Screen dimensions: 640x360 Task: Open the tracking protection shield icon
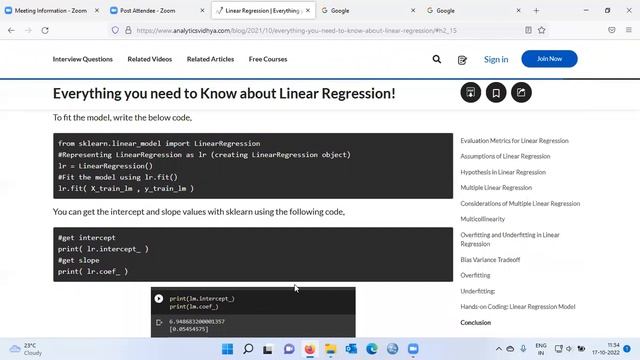[x=115, y=30]
